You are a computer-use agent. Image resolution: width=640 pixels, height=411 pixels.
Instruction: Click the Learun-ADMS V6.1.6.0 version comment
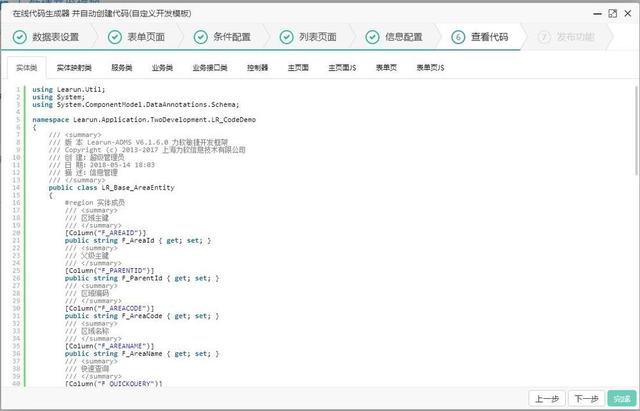tap(138, 142)
